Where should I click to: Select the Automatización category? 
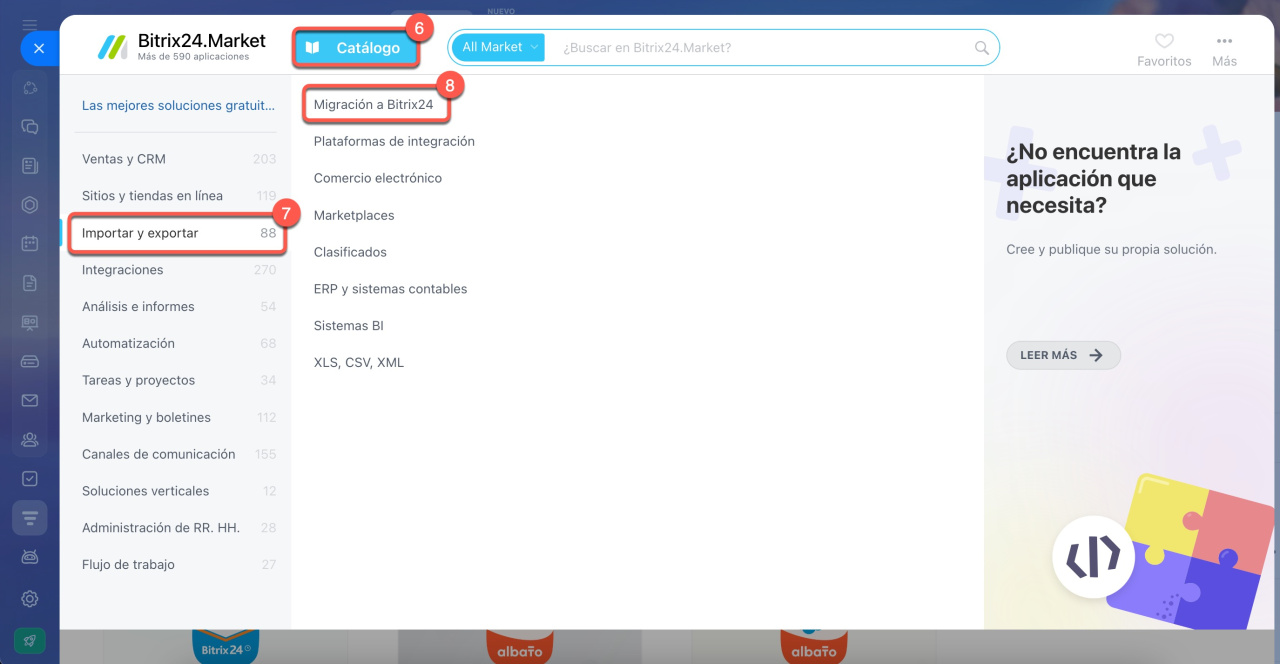178,343
